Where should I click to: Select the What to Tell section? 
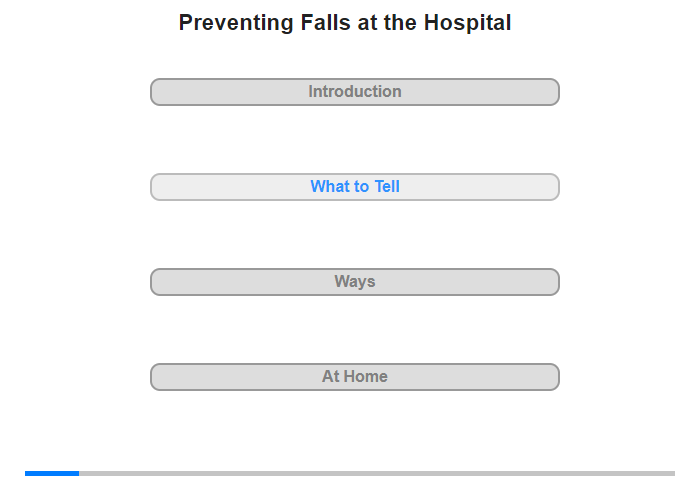[355, 187]
